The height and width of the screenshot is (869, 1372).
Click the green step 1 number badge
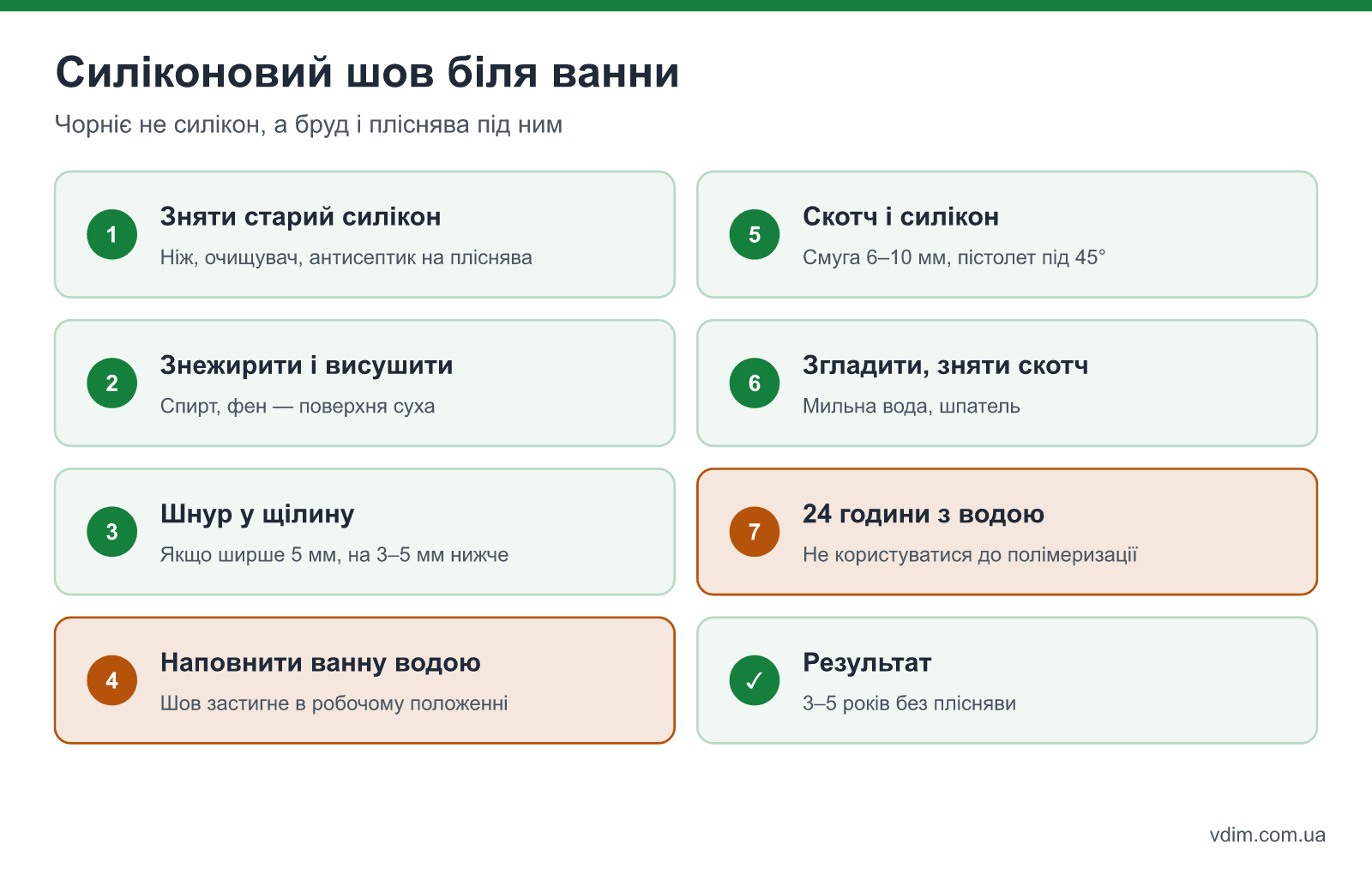tap(112, 234)
